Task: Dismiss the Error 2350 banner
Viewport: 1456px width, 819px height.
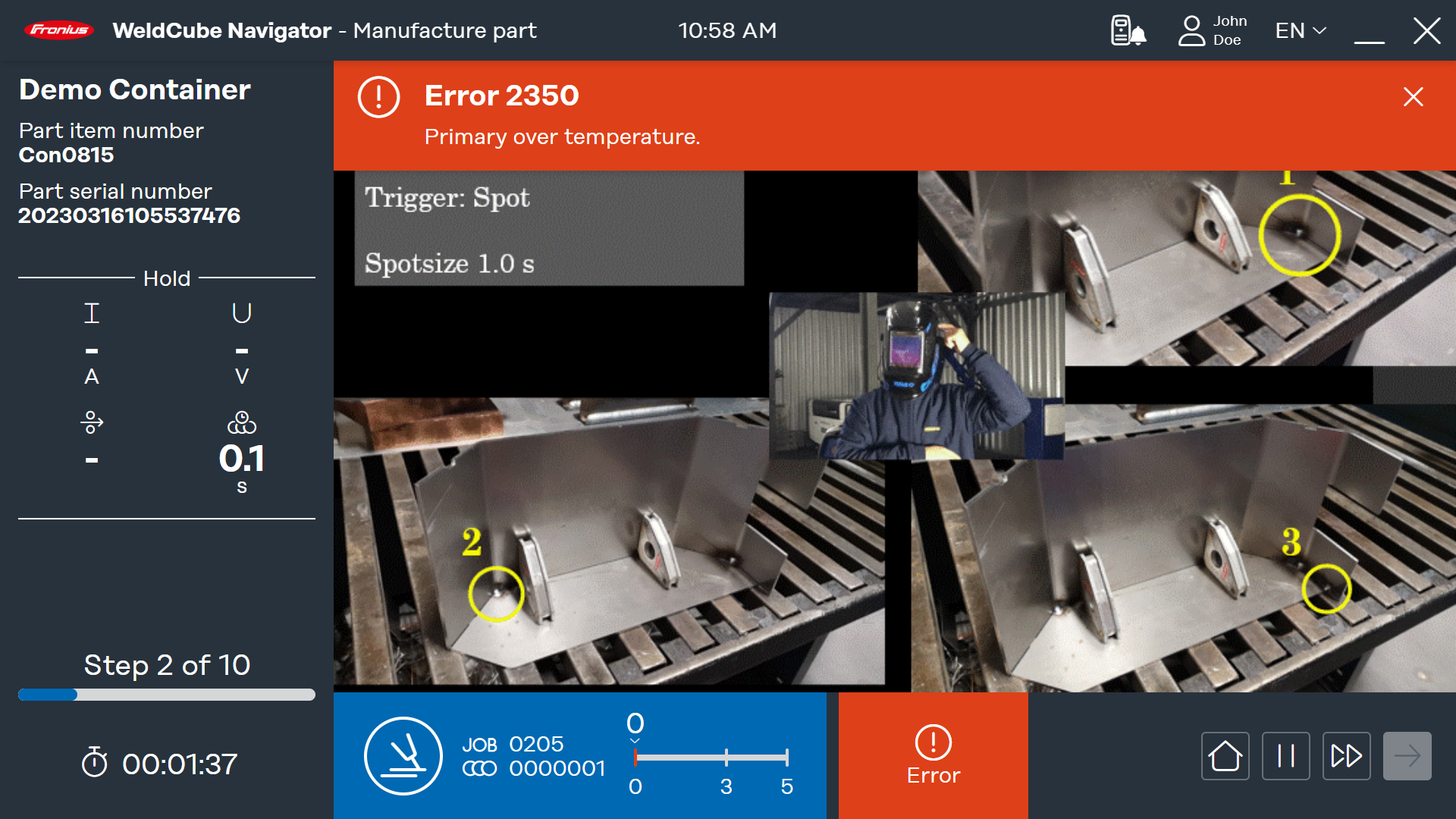Action: point(1413,96)
